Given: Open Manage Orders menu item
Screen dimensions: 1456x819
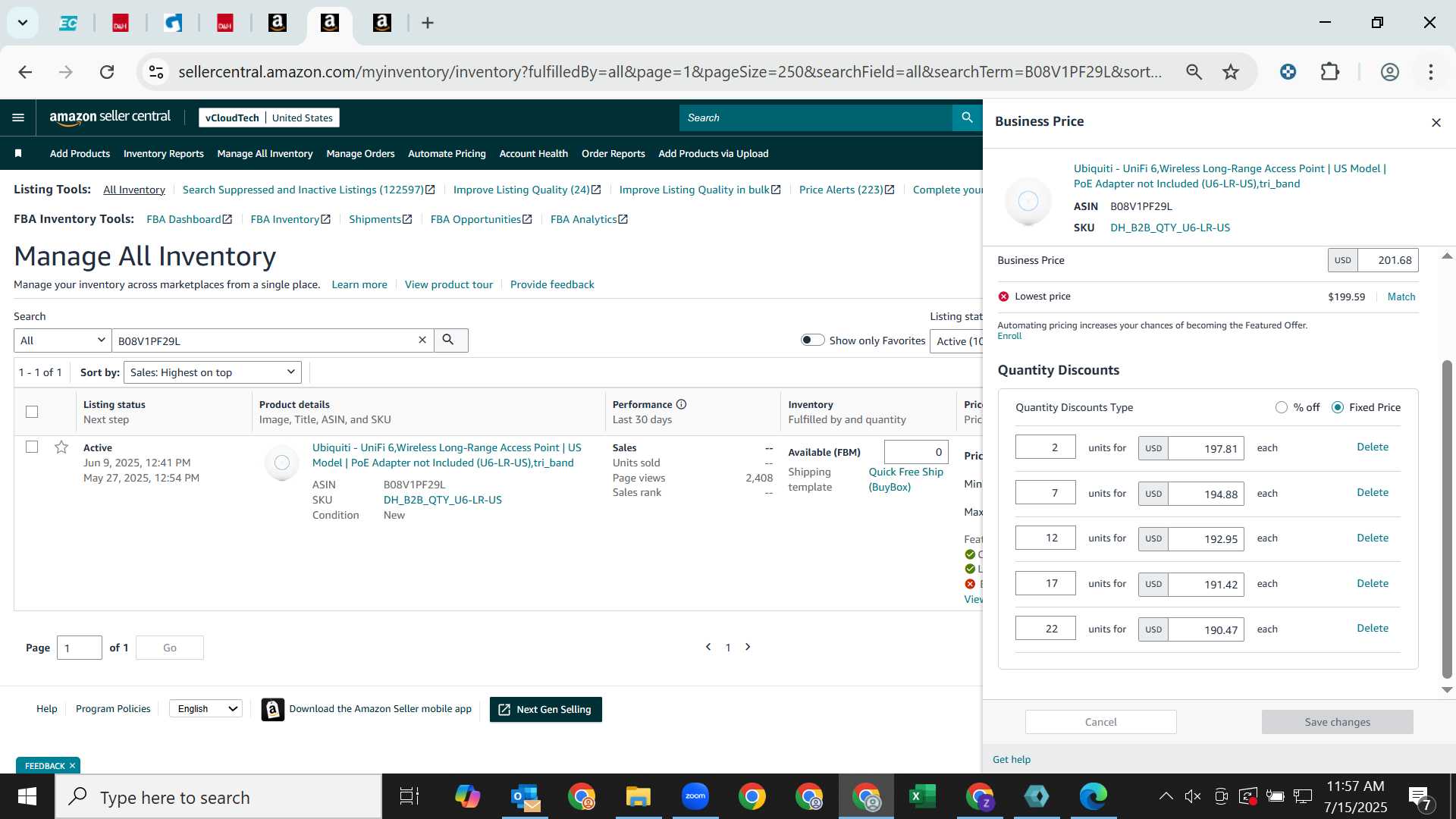Looking at the screenshot, I should pyautogui.click(x=360, y=153).
